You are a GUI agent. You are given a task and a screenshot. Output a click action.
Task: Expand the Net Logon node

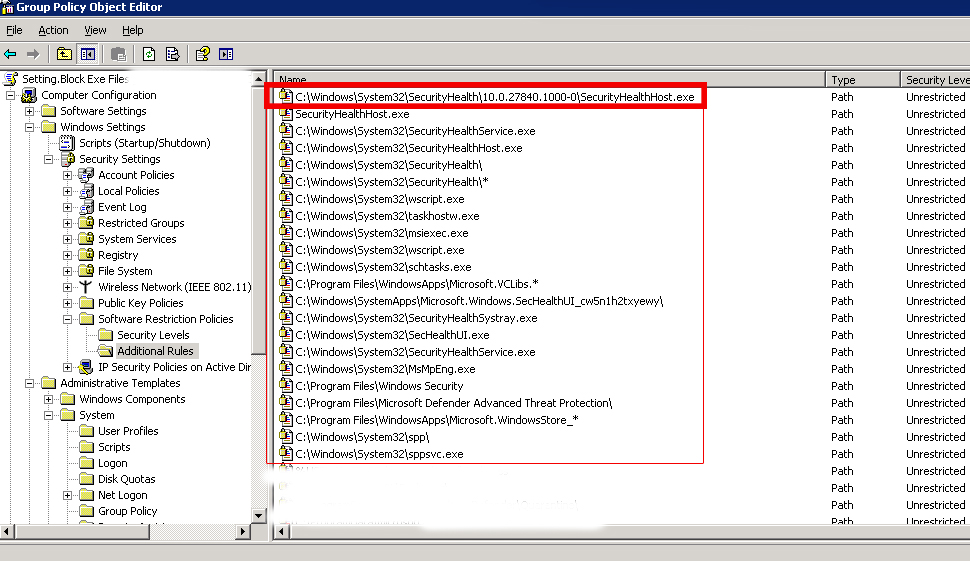(x=67, y=495)
